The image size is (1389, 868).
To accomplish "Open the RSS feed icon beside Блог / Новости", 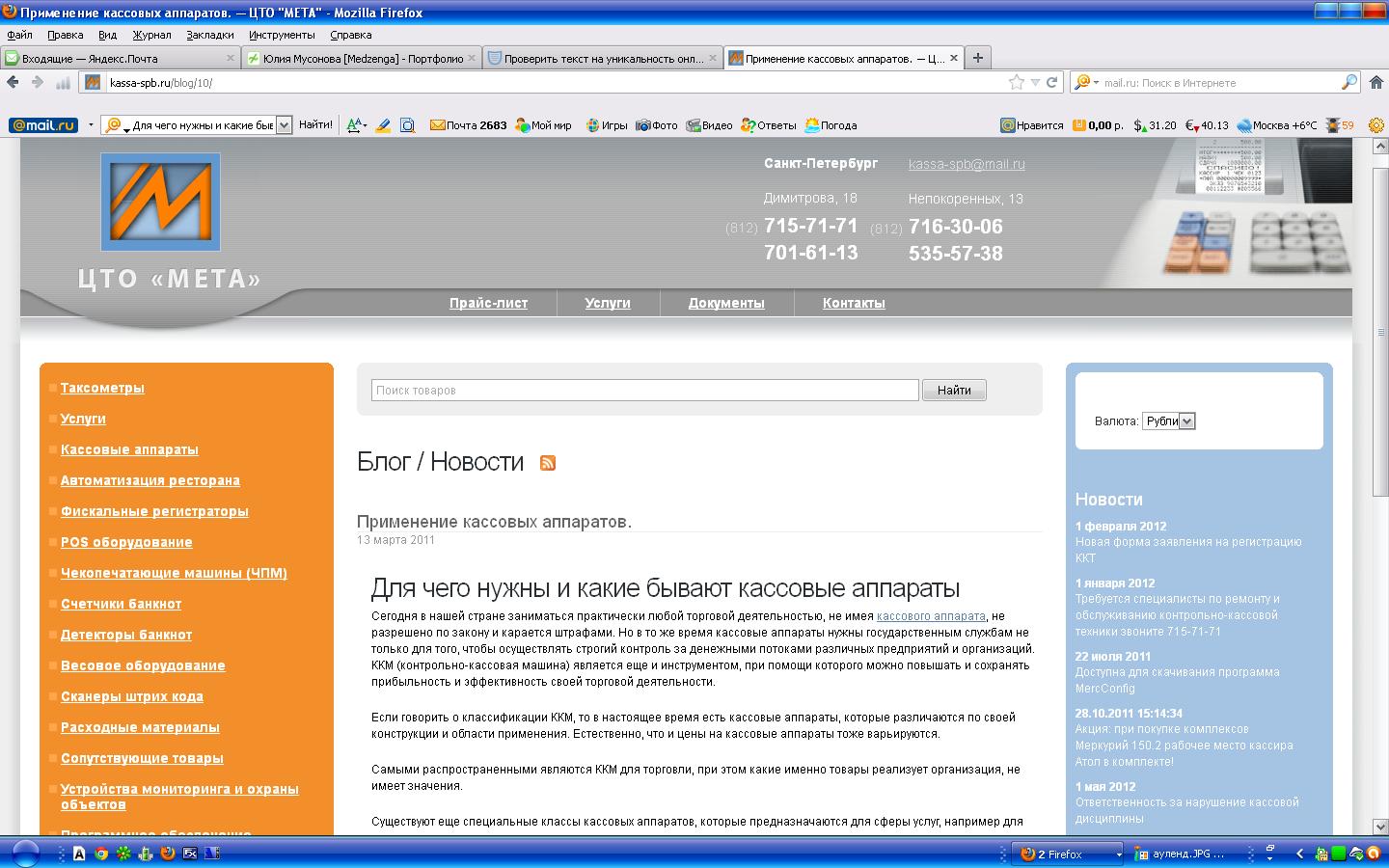I will (x=548, y=463).
